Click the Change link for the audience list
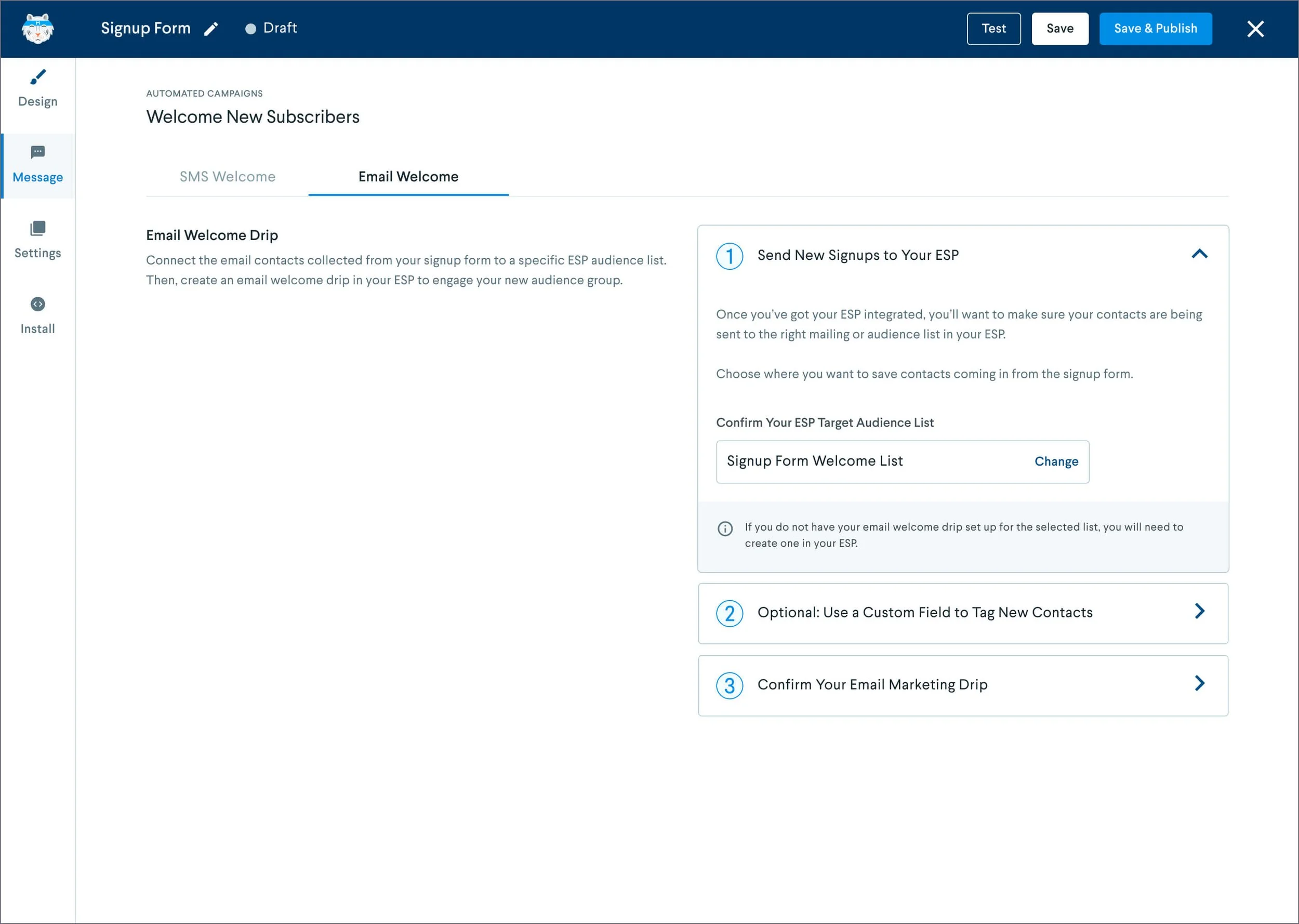This screenshot has height=924, width=1299. (1056, 461)
